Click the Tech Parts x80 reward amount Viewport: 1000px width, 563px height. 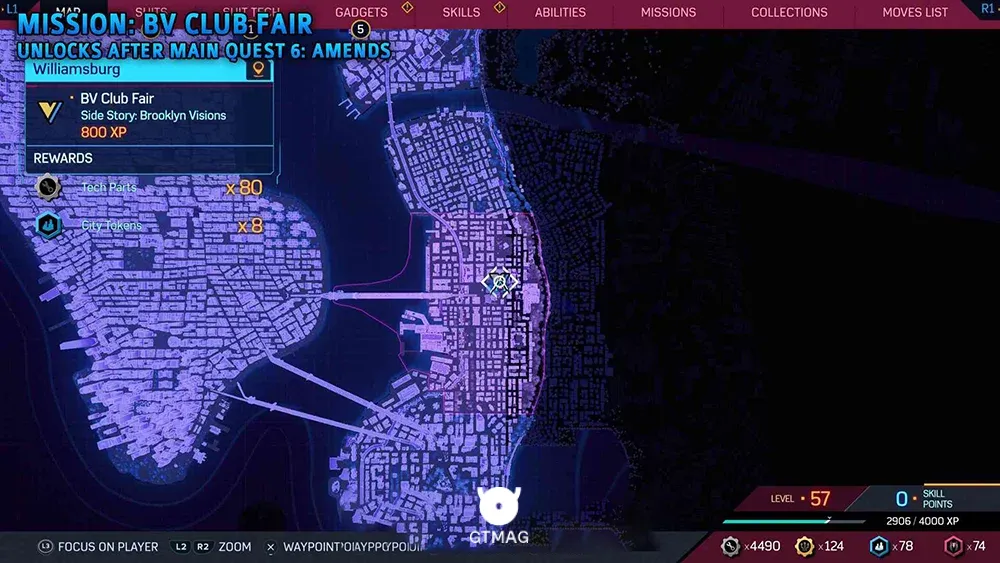[x=244, y=187]
